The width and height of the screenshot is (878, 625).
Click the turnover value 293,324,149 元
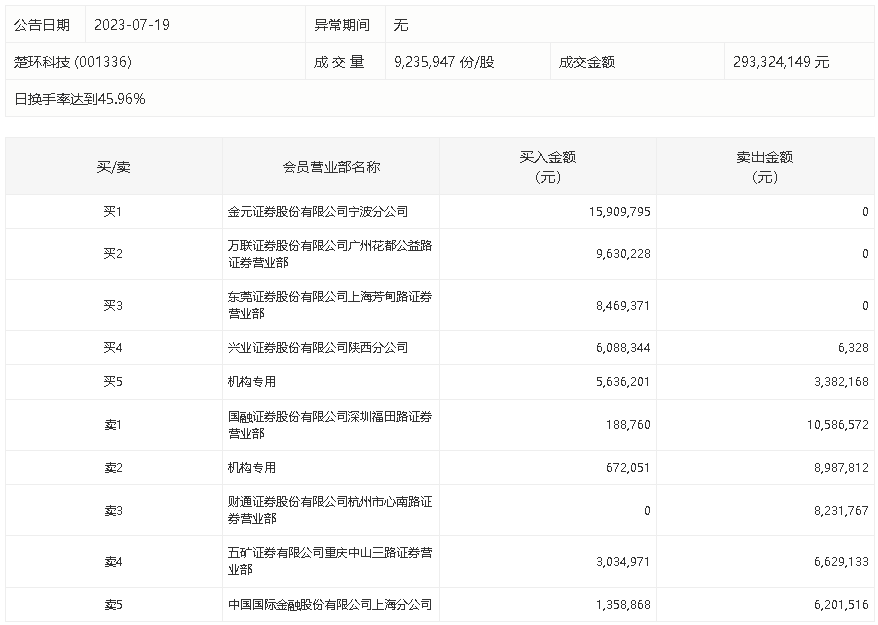781,62
